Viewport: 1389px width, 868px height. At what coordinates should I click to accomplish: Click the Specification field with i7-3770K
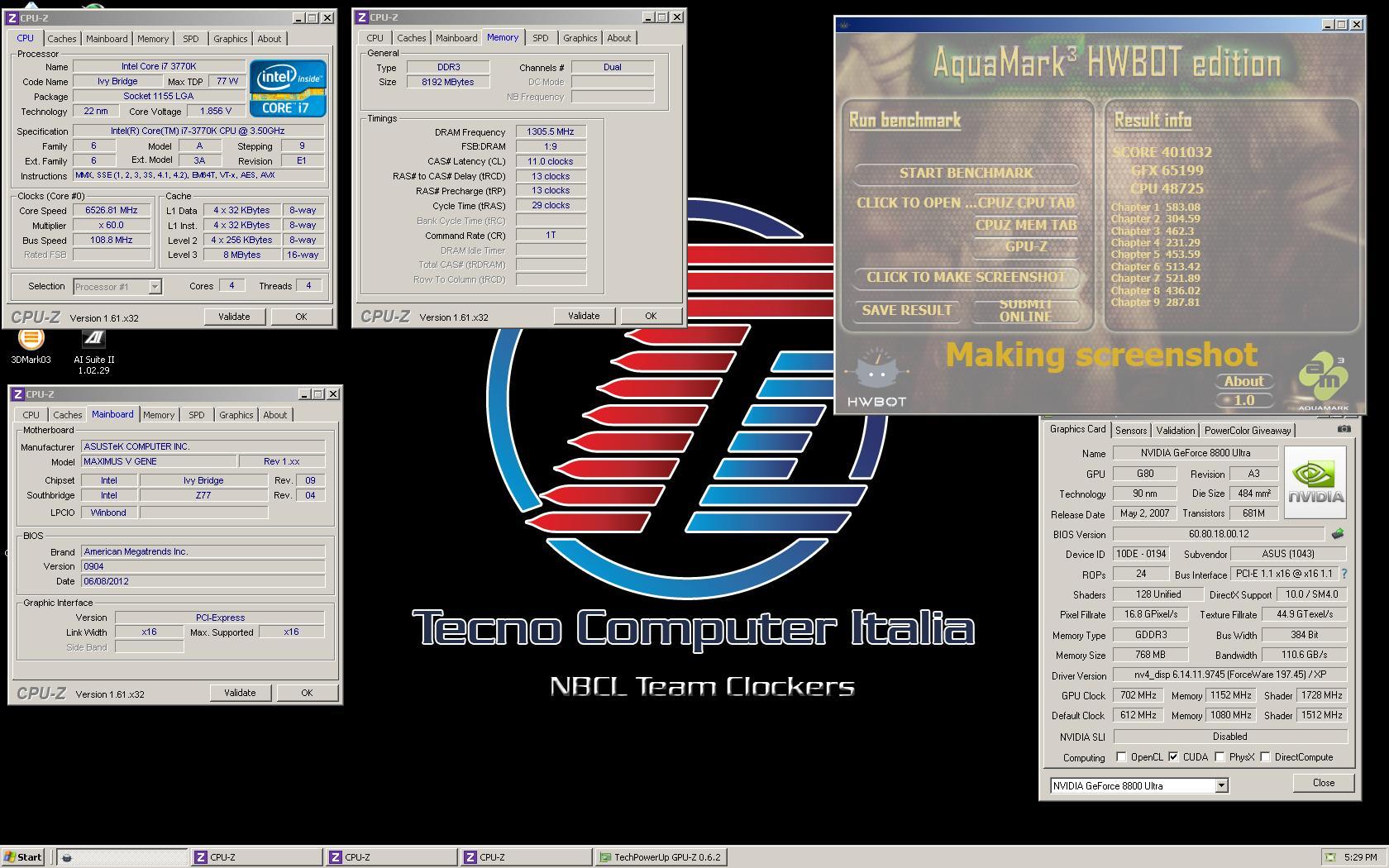coord(198,131)
